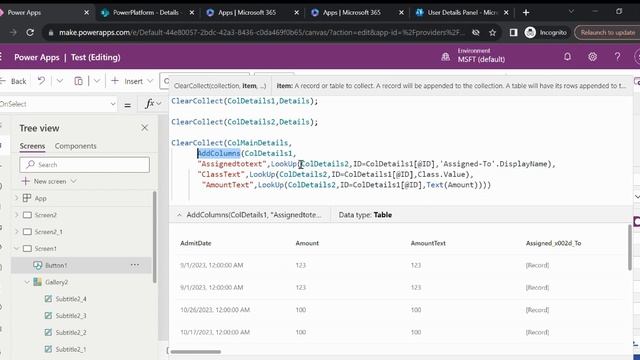Reload the page with the browser refresh icon

pyautogui.click(x=30, y=32)
